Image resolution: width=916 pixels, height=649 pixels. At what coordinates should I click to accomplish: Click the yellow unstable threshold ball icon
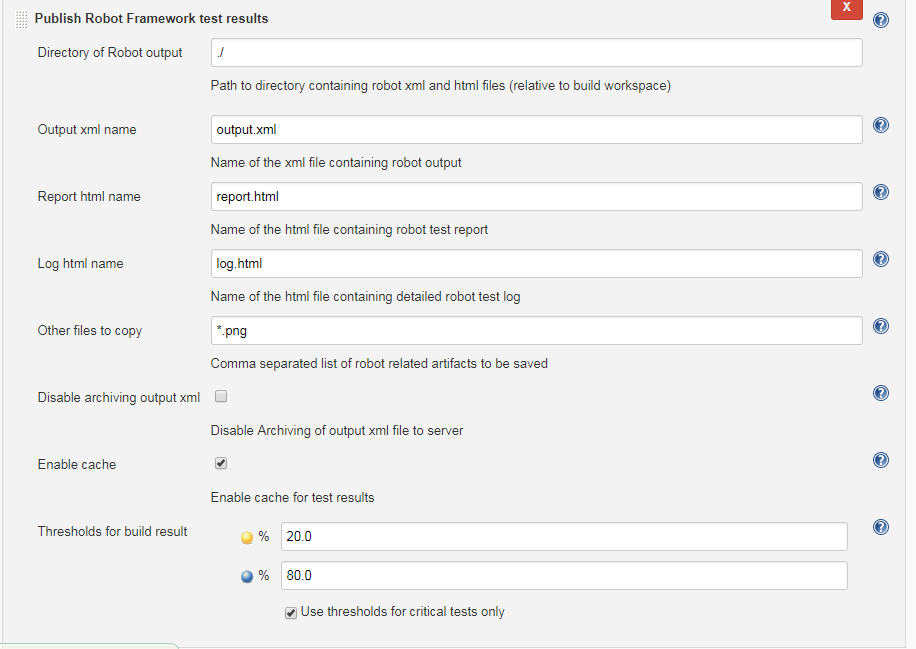(x=247, y=537)
